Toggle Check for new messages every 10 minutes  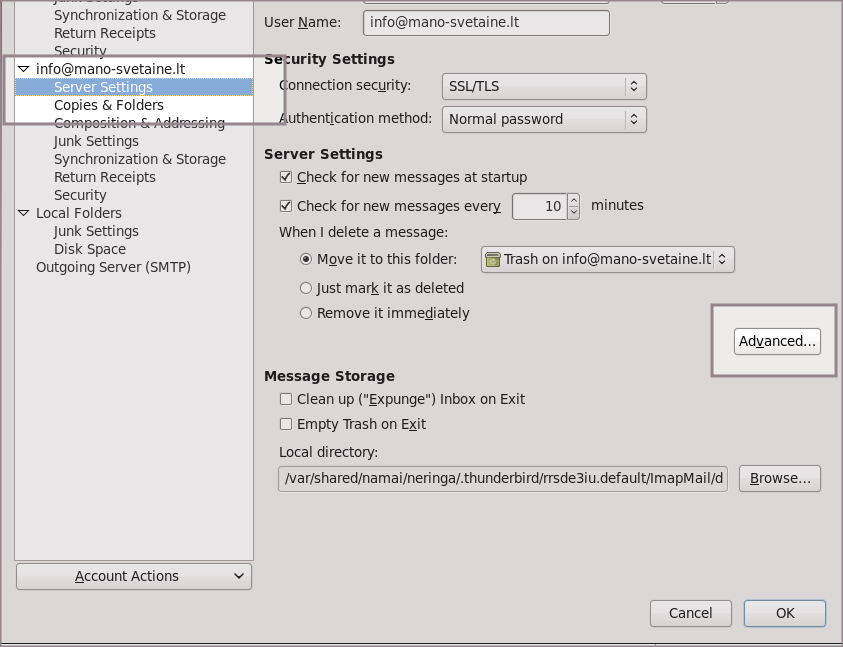pyautogui.click(x=286, y=206)
